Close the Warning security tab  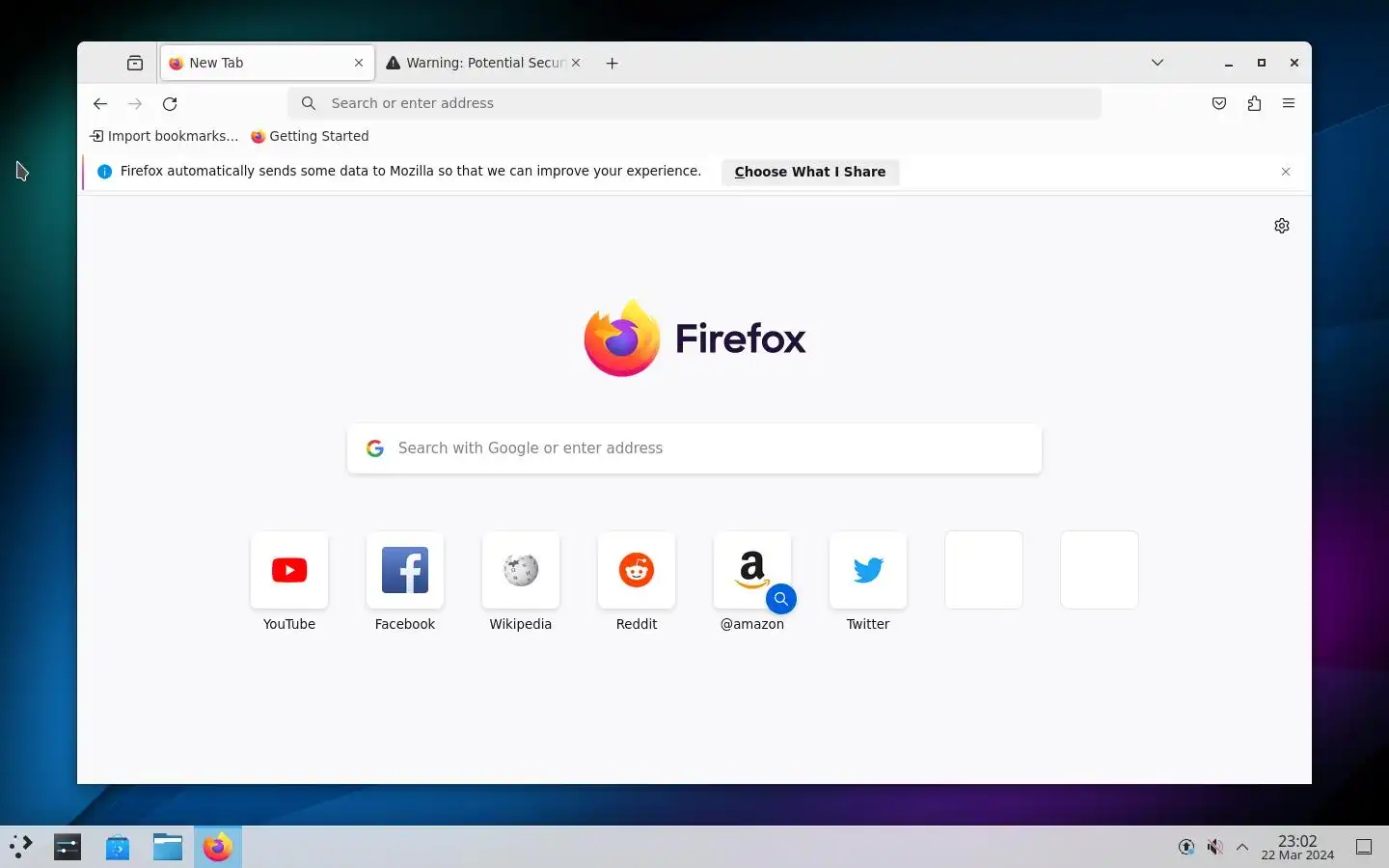click(576, 63)
